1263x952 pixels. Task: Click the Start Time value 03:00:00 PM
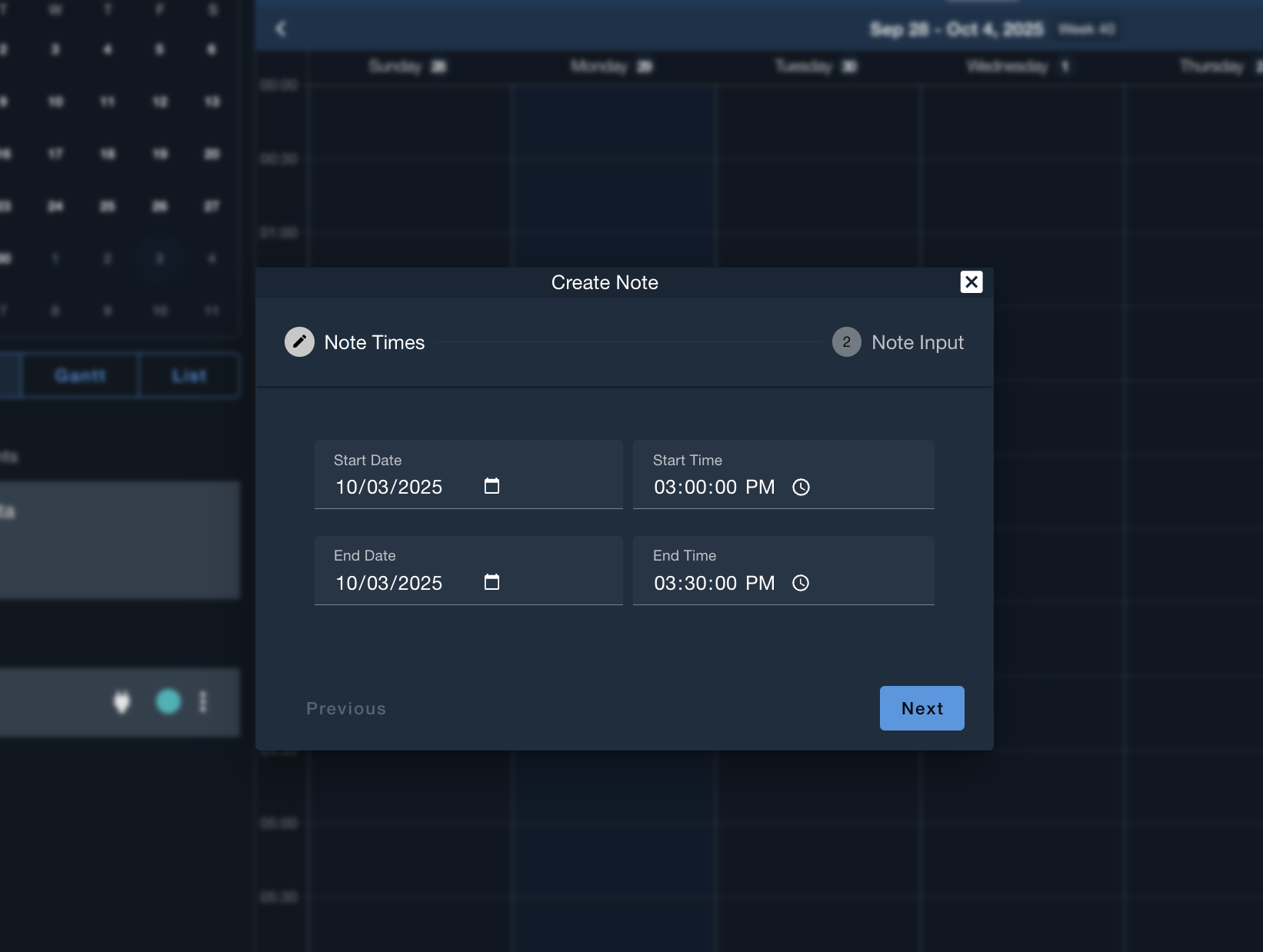714,488
